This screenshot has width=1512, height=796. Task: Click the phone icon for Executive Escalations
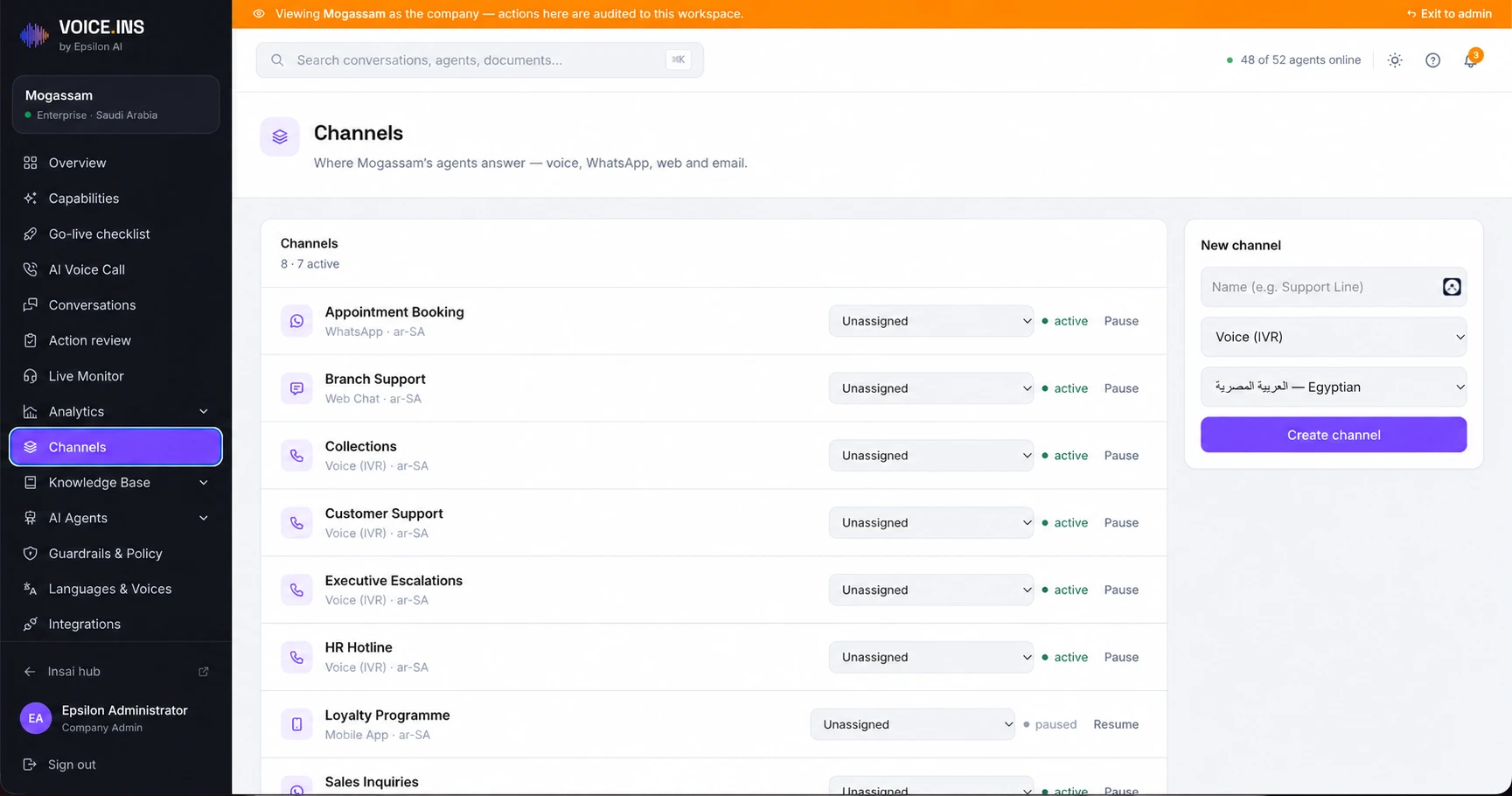click(296, 590)
